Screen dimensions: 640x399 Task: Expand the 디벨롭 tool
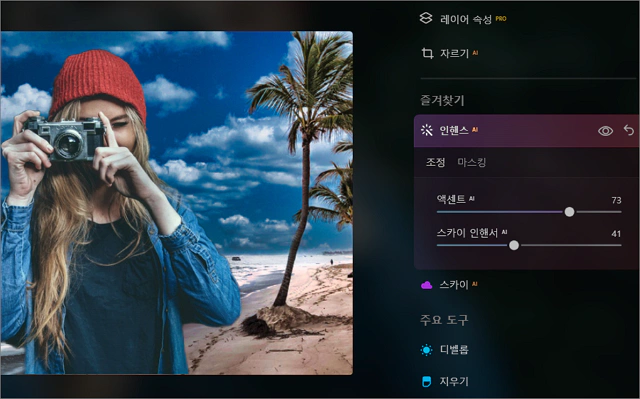[454, 350]
